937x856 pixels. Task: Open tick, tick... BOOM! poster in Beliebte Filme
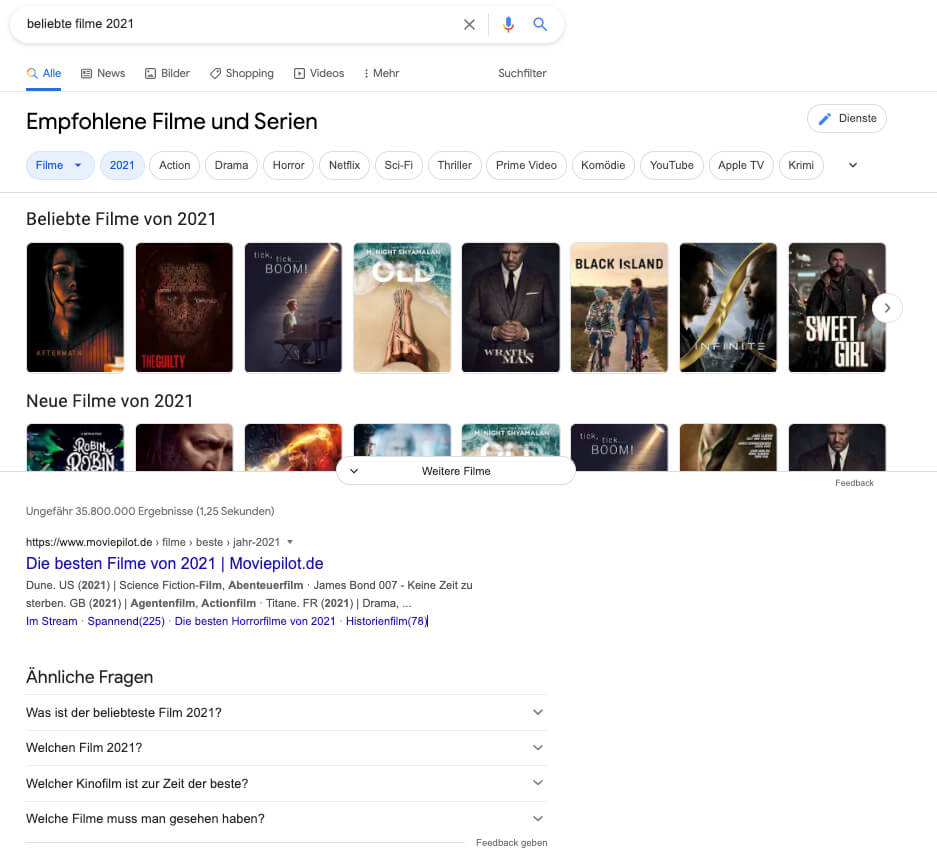293,307
